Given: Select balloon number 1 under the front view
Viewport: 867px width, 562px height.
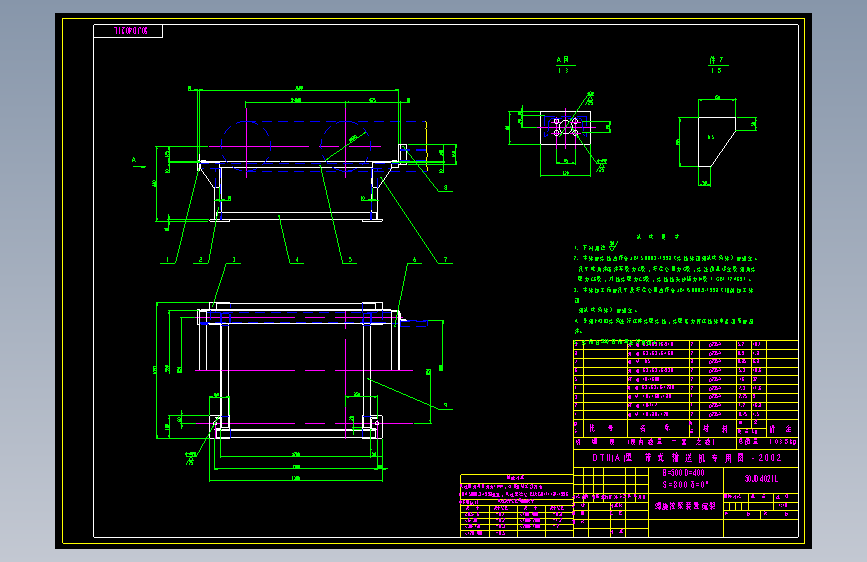Looking at the screenshot, I should (x=168, y=259).
